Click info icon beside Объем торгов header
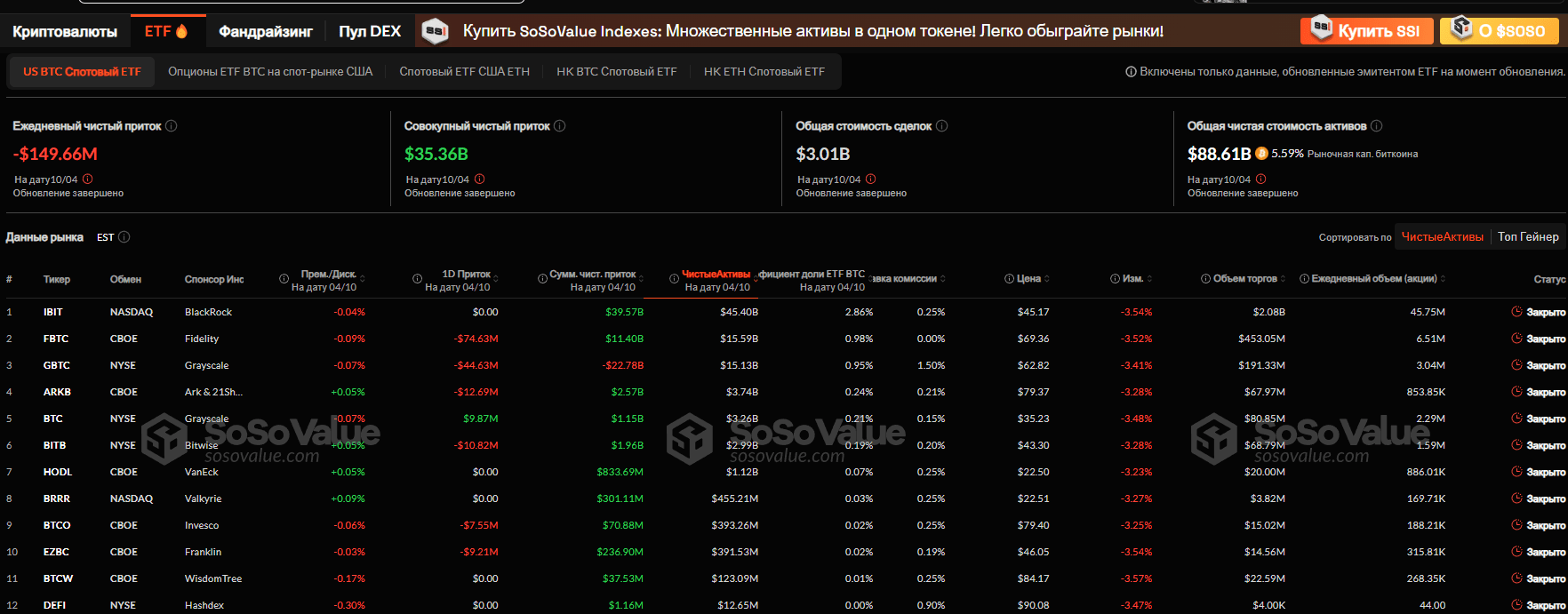 1206,279
